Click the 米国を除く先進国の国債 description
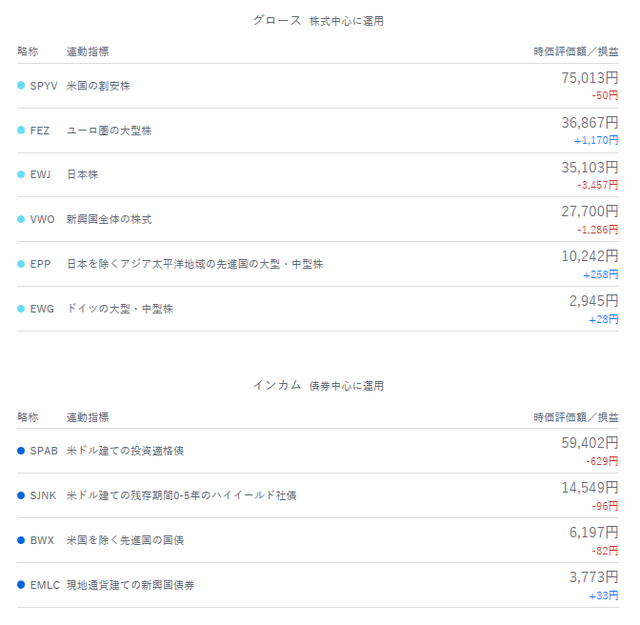Image resolution: width=640 pixels, height=625 pixels. coord(125,540)
